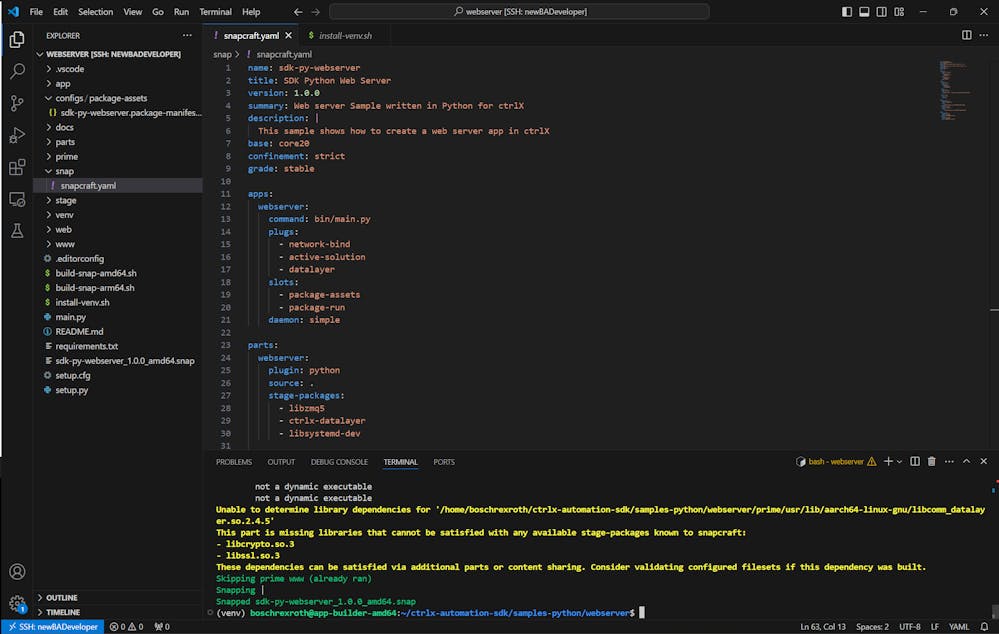This screenshot has width=999, height=634.
Task: Expand the OUTLINE section
Action: coord(62,598)
